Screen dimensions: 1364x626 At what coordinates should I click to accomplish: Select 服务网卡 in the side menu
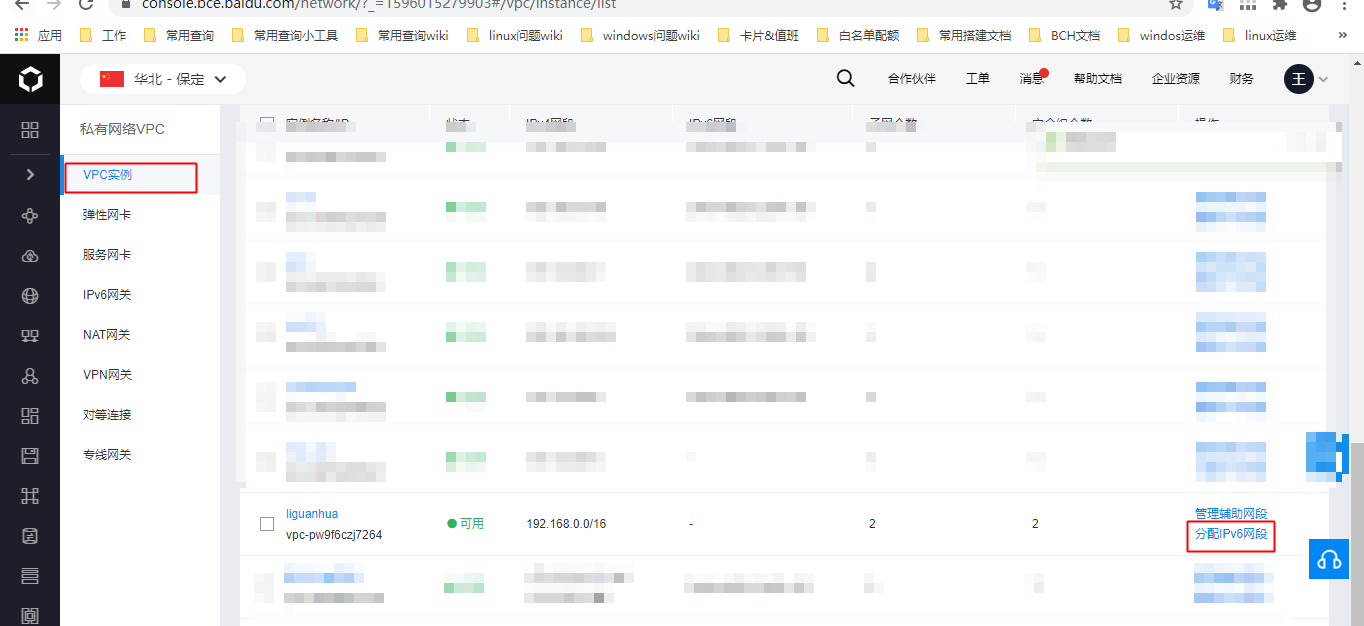(x=107, y=255)
